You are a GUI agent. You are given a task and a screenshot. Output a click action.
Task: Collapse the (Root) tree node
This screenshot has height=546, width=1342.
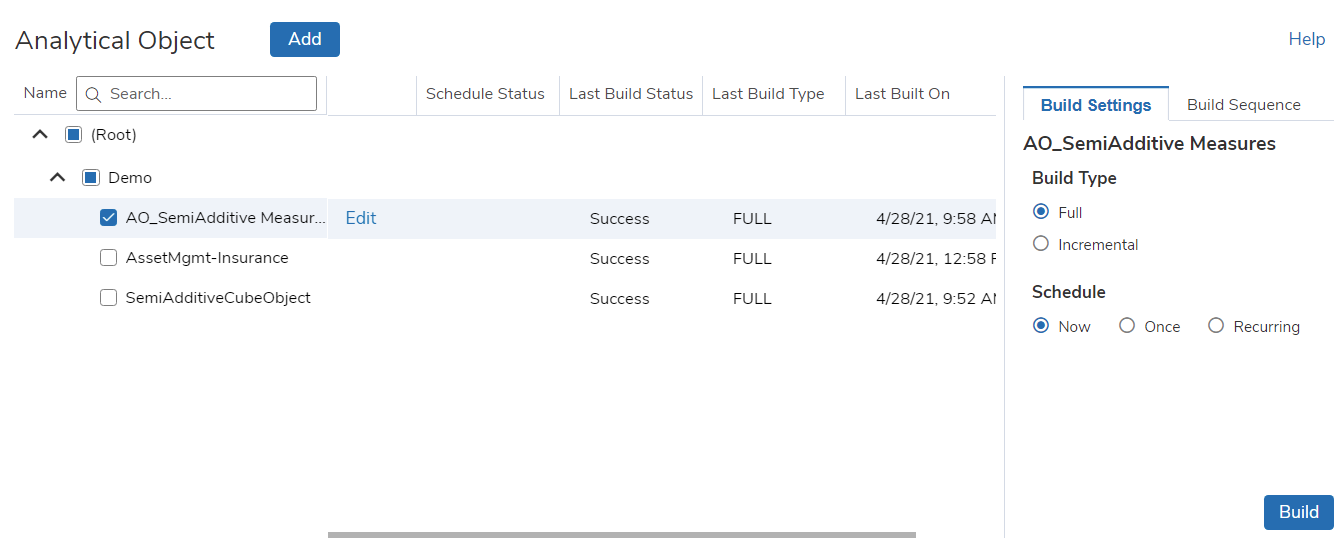point(40,134)
